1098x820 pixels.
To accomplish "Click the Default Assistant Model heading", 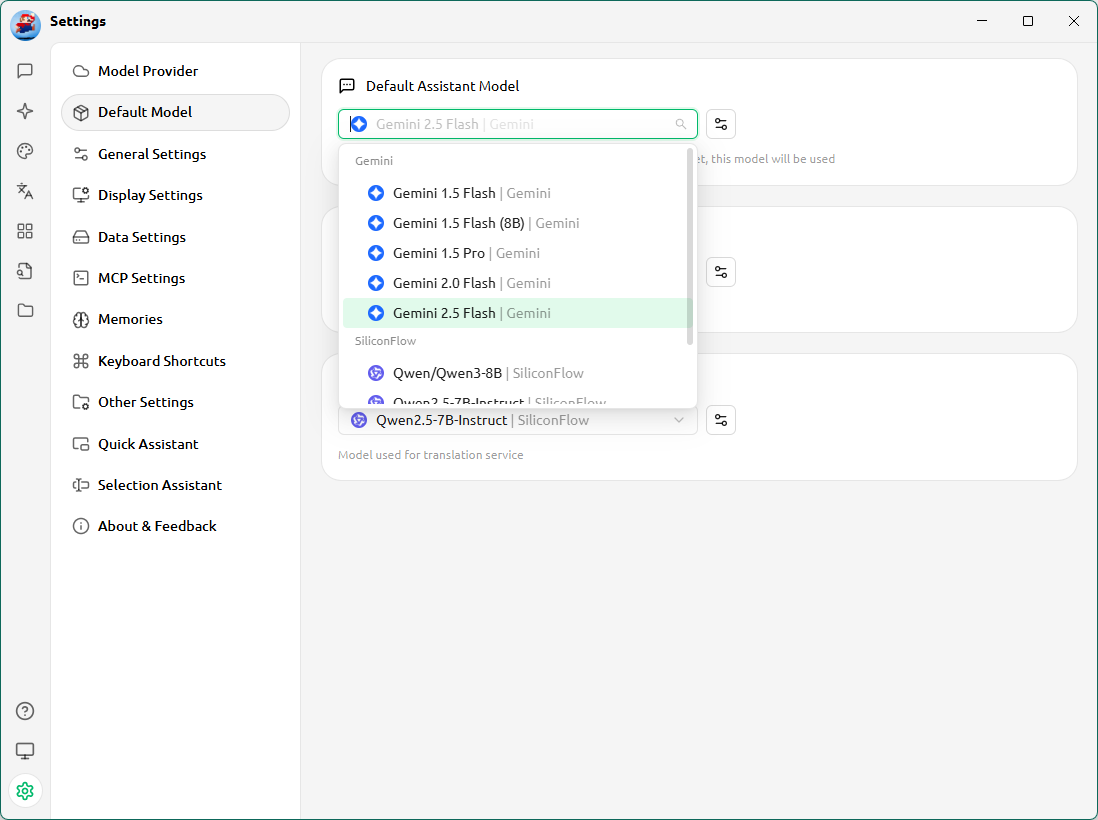I will 443,86.
